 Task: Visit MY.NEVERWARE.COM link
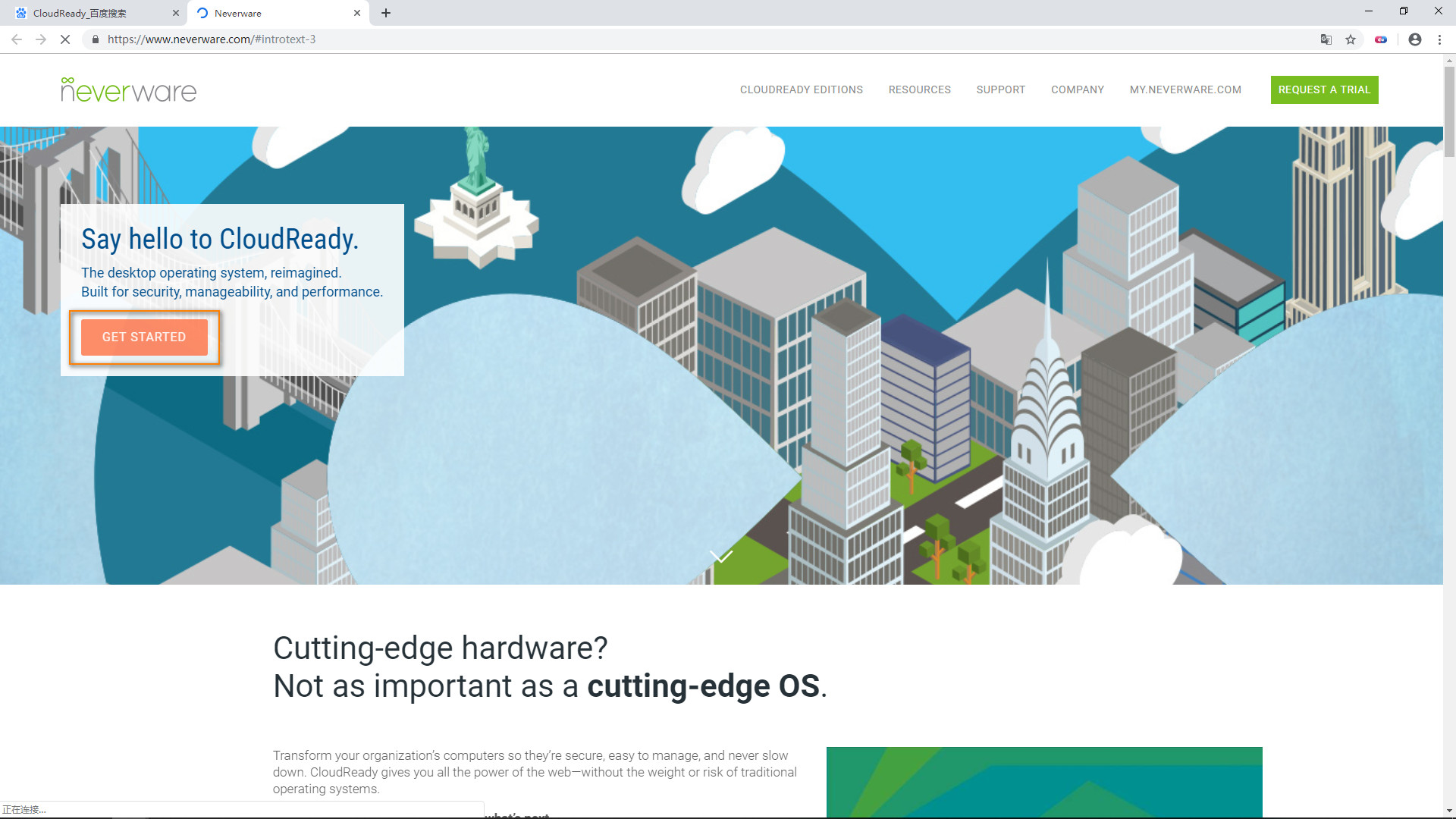point(1185,89)
